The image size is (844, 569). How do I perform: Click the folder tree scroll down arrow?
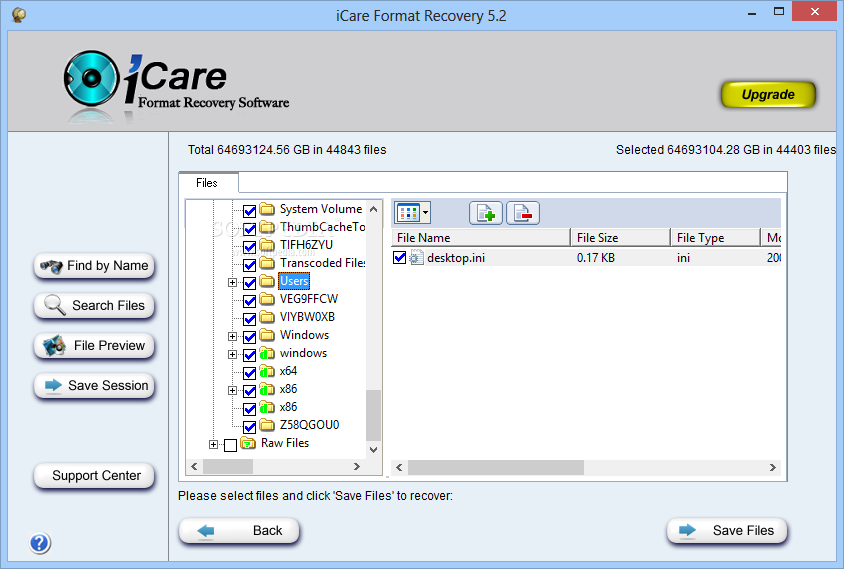pyautogui.click(x=374, y=449)
